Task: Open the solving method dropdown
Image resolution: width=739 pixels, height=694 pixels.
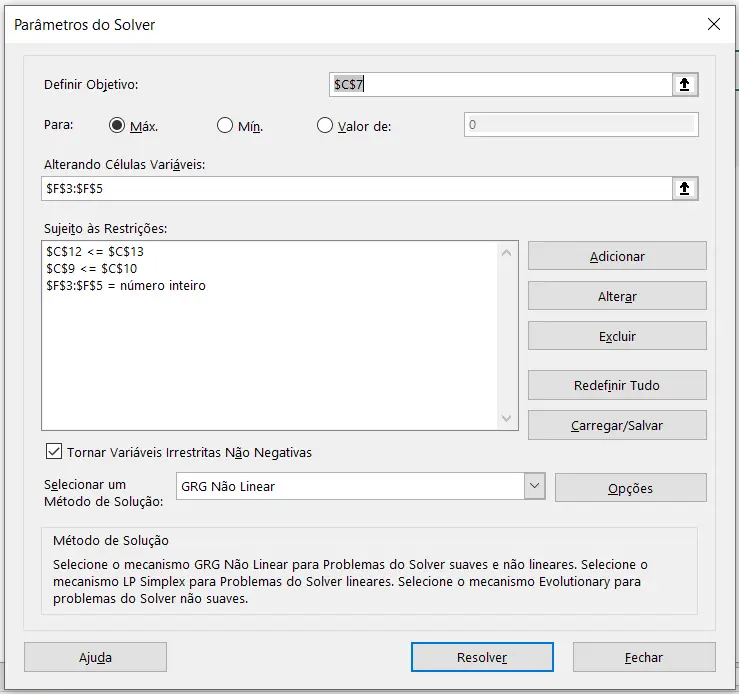Action: click(534, 487)
